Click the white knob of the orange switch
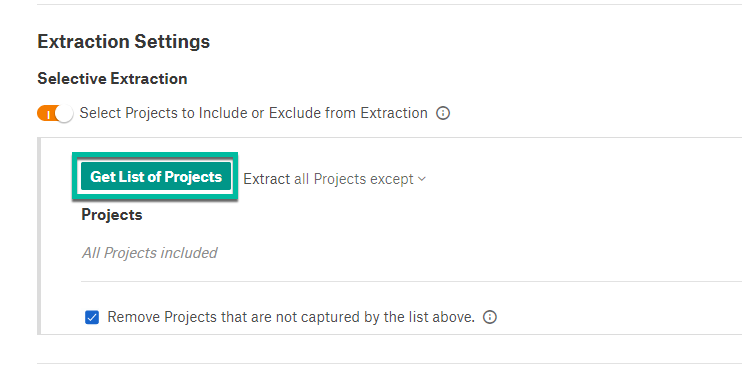The height and width of the screenshot is (372, 742). point(64,114)
